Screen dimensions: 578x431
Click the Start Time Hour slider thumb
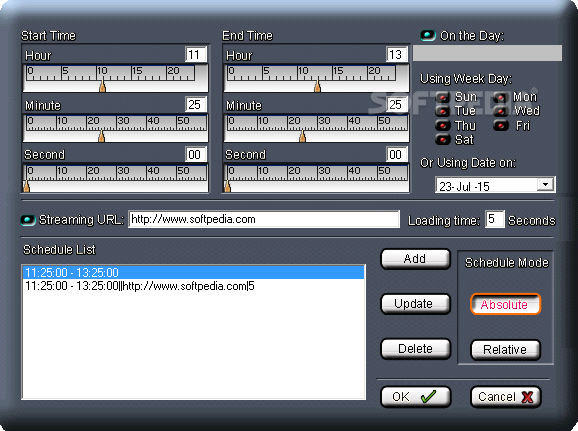[103, 86]
